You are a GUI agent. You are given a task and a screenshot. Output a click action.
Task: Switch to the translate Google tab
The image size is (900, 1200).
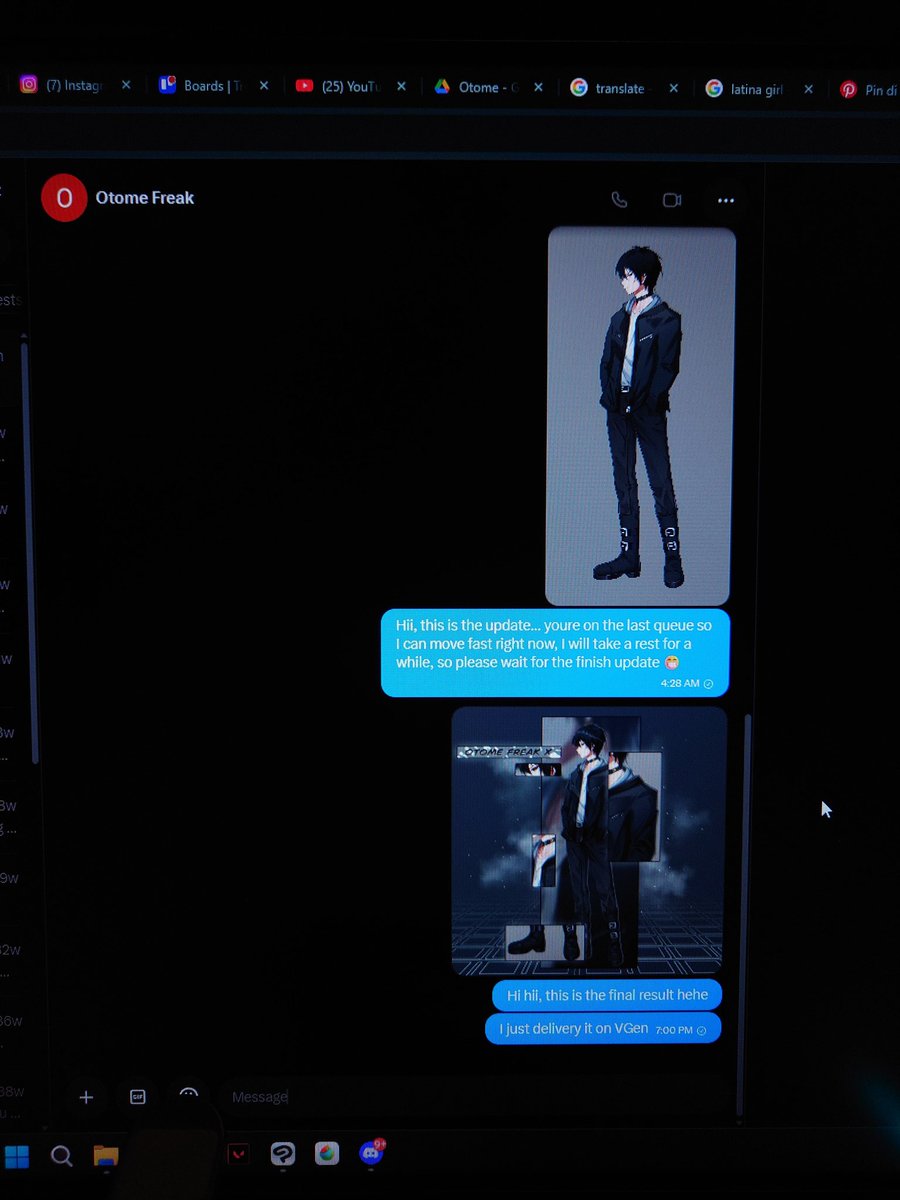pos(625,88)
